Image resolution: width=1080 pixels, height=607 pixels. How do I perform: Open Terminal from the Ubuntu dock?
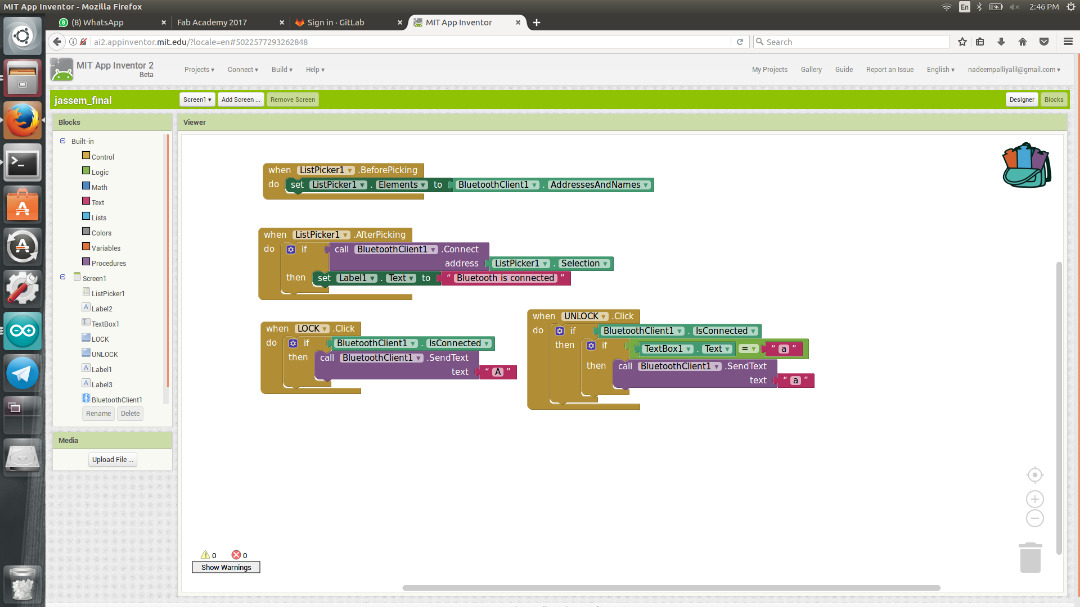pyautogui.click(x=22, y=163)
